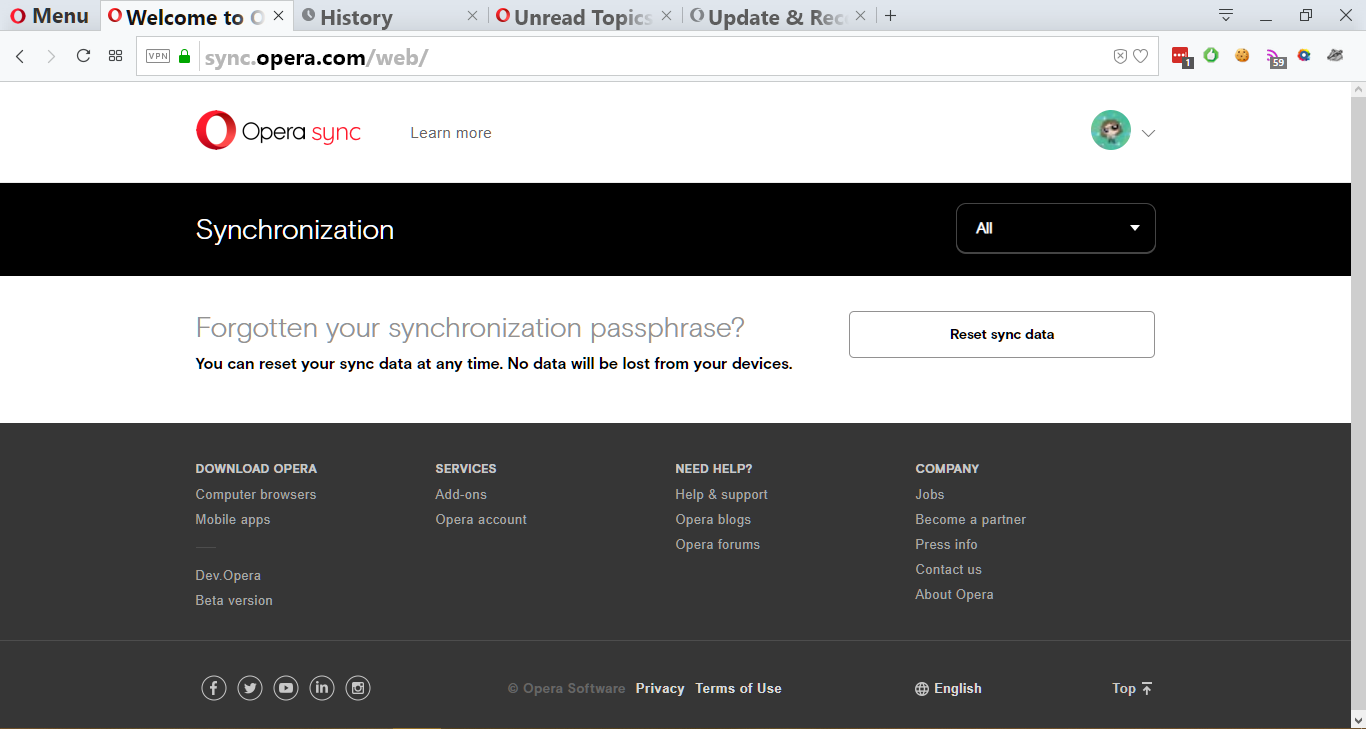Click the RSS extension showing 59 notifications
The image size is (1366, 729).
point(1273,56)
